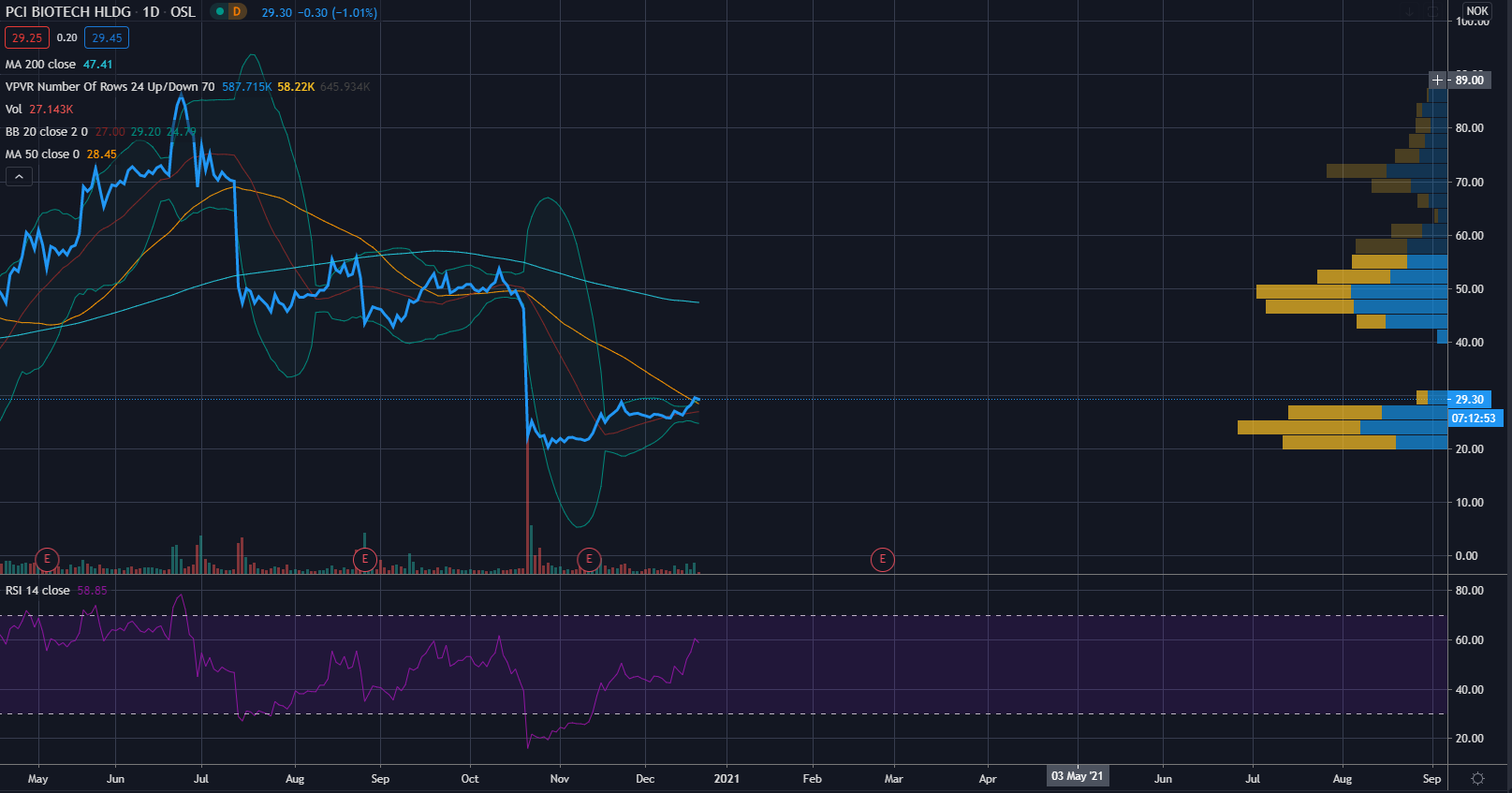Click the orange D delayed-data badge
The width and height of the screenshot is (1512, 793).
tap(237, 12)
